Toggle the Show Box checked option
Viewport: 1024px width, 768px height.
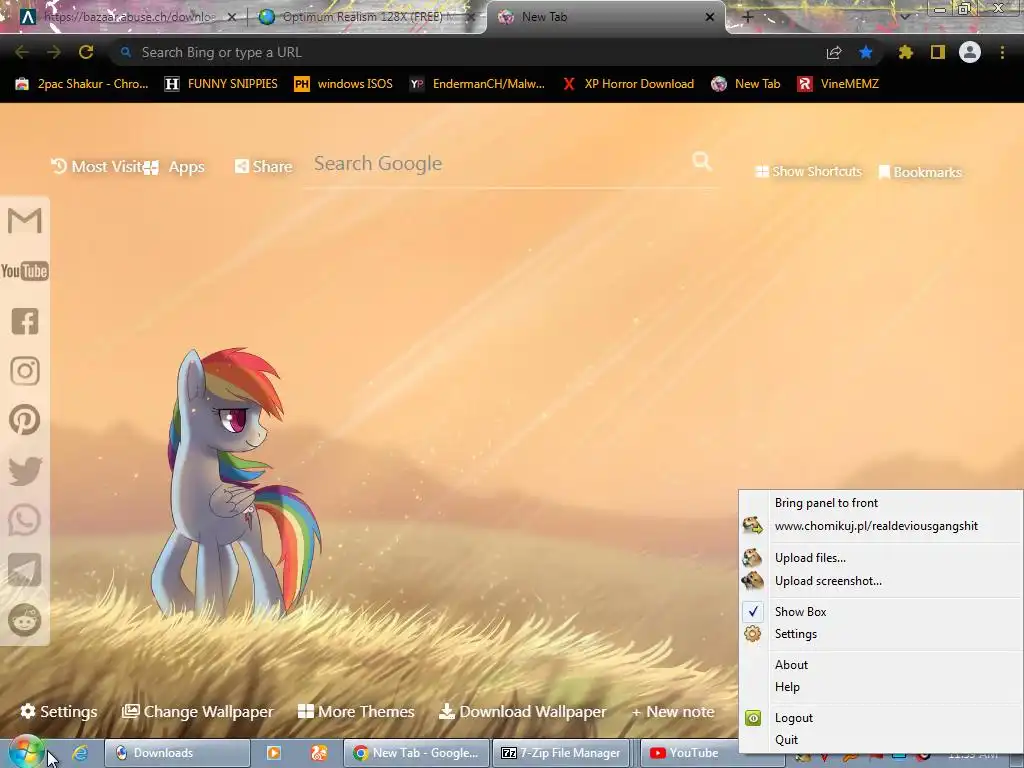pyautogui.click(x=880, y=612)
